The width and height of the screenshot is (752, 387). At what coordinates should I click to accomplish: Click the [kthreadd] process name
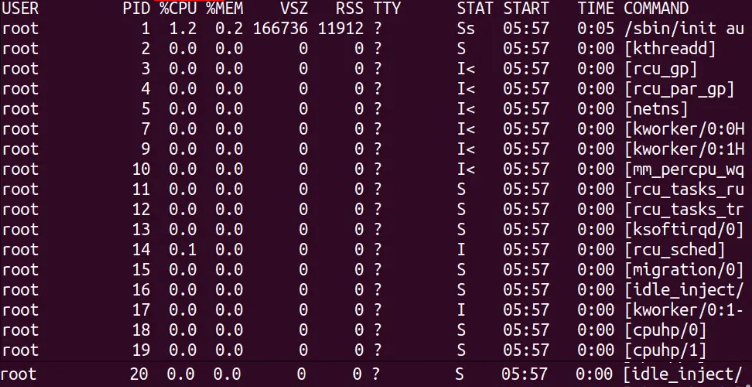(670, 49)
